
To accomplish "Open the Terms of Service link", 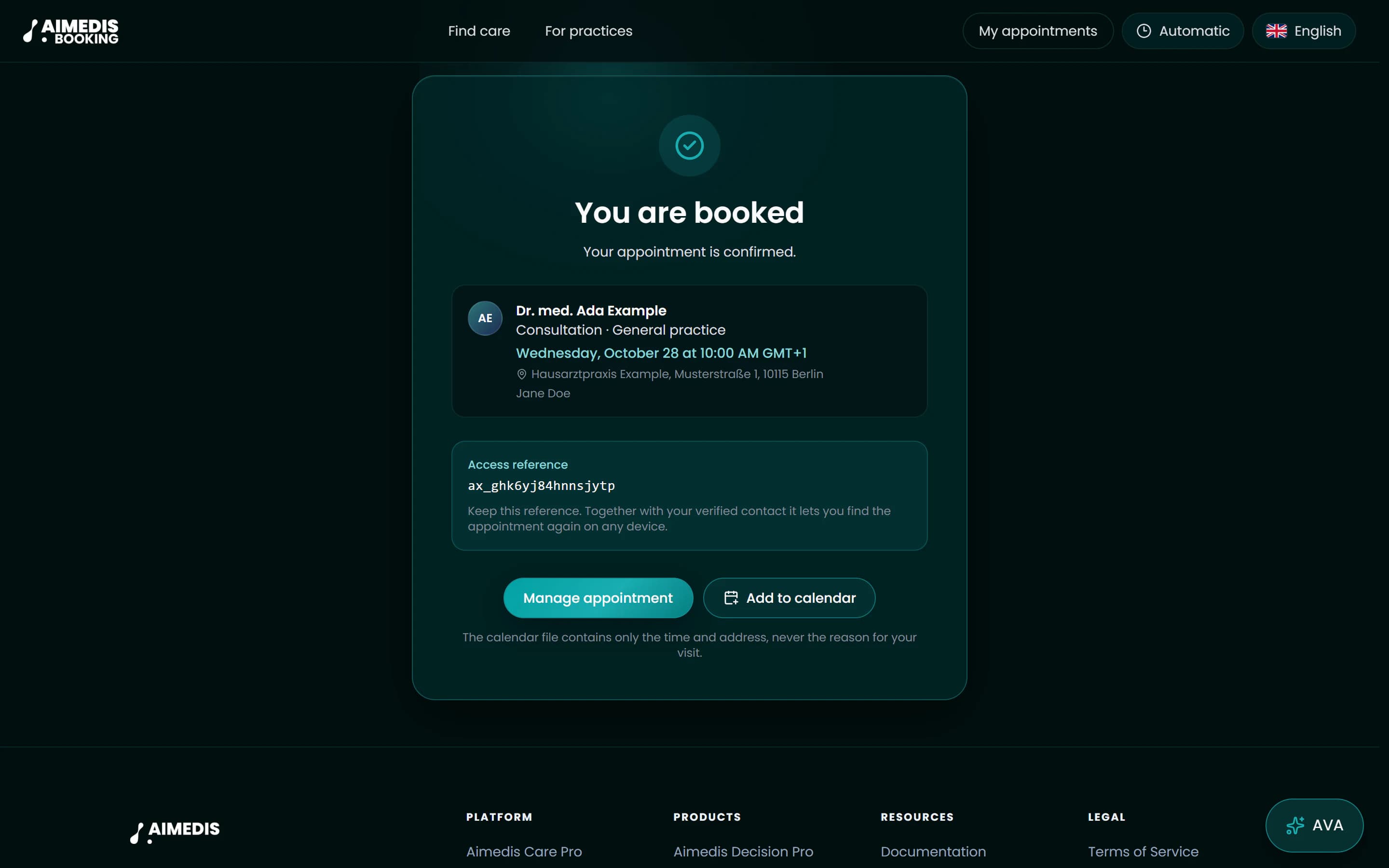I will 1143,851.
